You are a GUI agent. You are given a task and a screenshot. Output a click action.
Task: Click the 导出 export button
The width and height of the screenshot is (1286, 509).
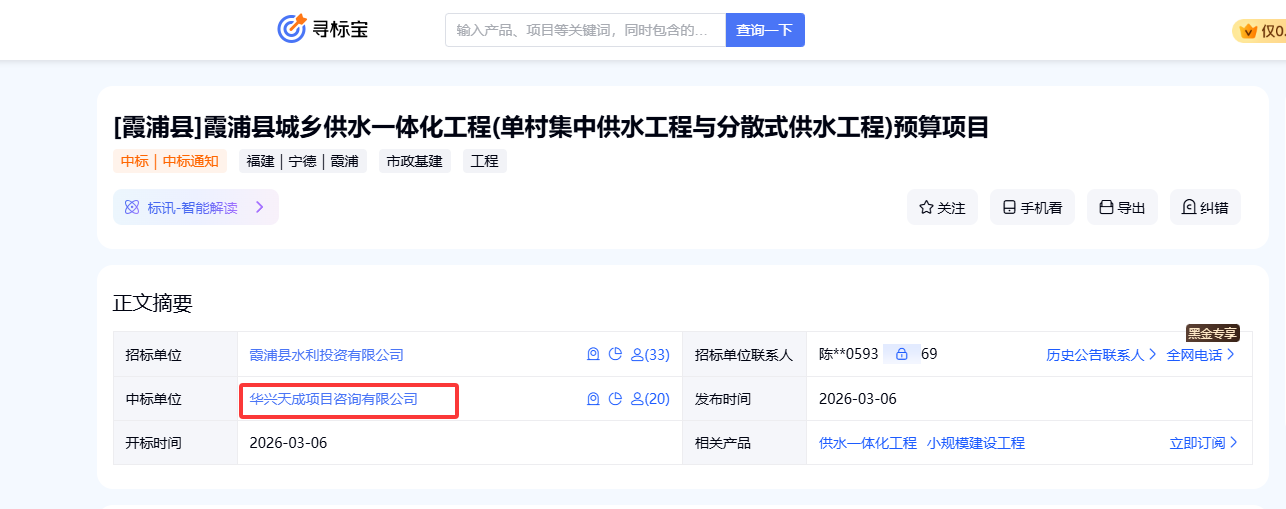pos(1122,207)
